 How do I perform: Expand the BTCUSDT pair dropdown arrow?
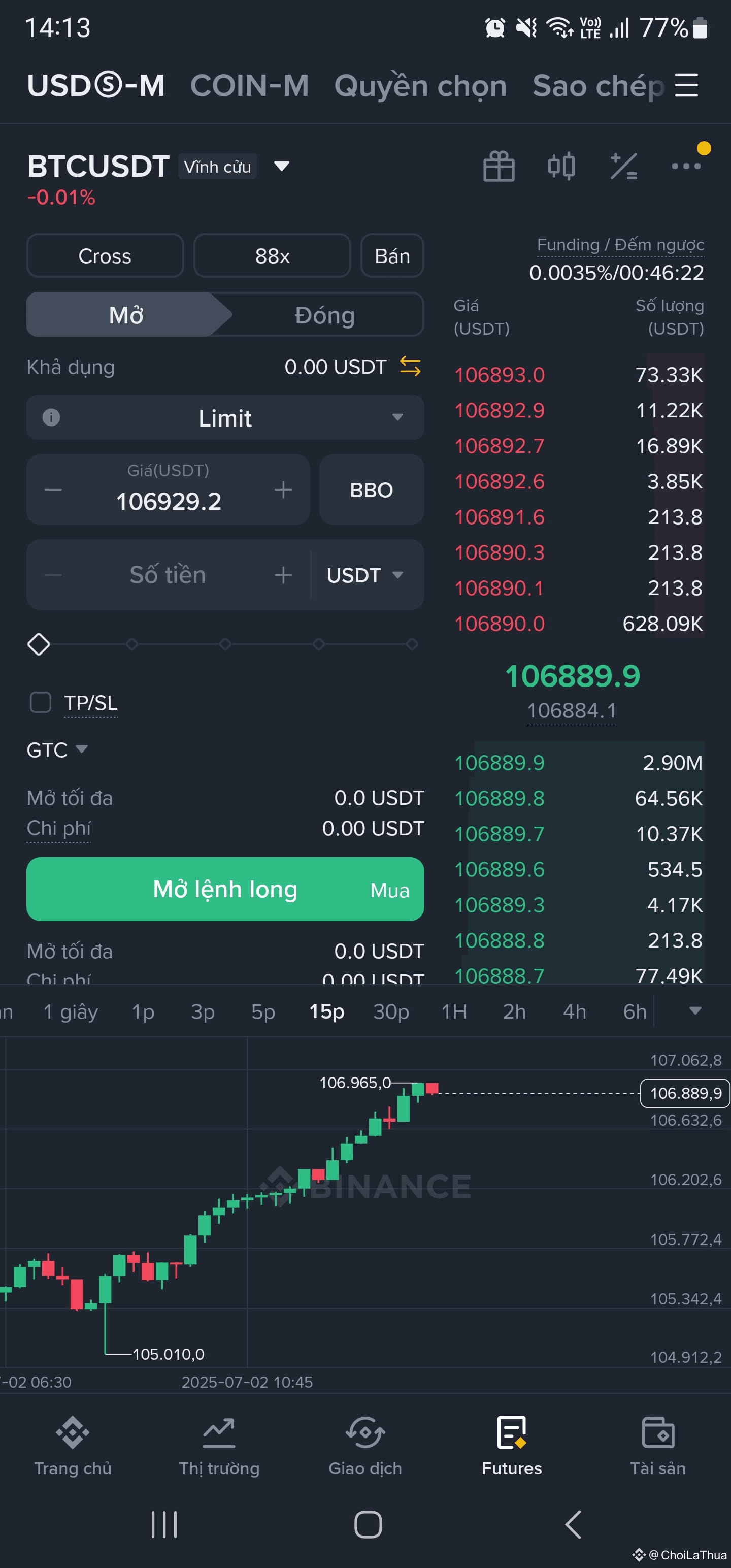coord(281,166)
